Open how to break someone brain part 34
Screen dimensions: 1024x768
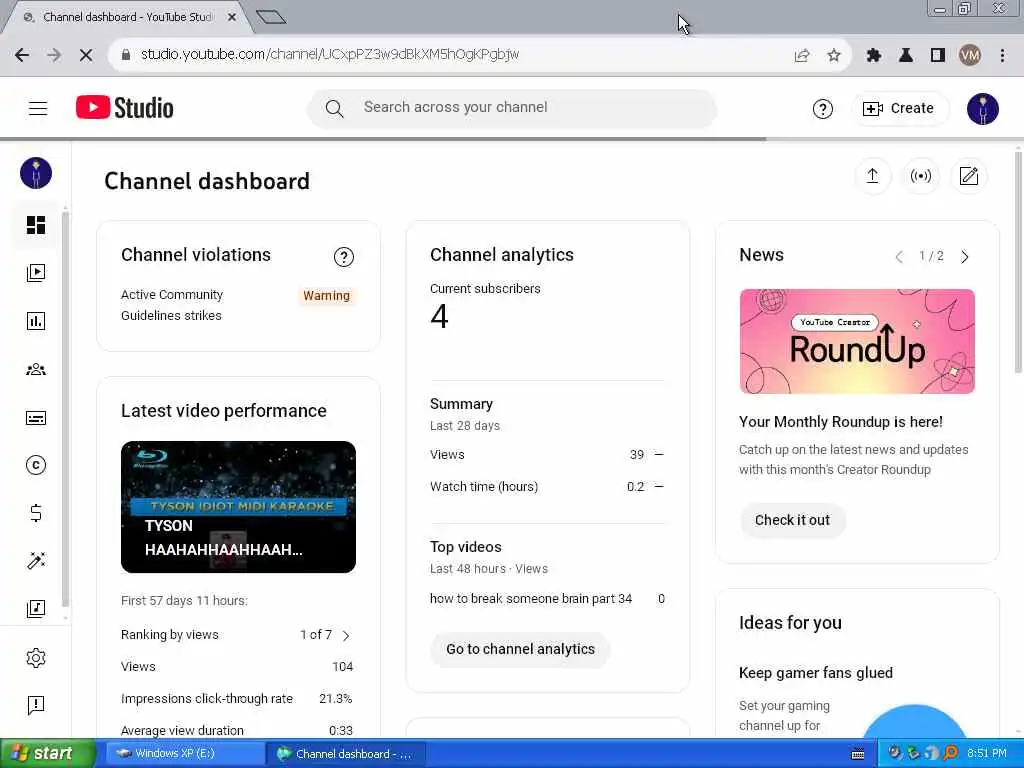click(531, 599)
